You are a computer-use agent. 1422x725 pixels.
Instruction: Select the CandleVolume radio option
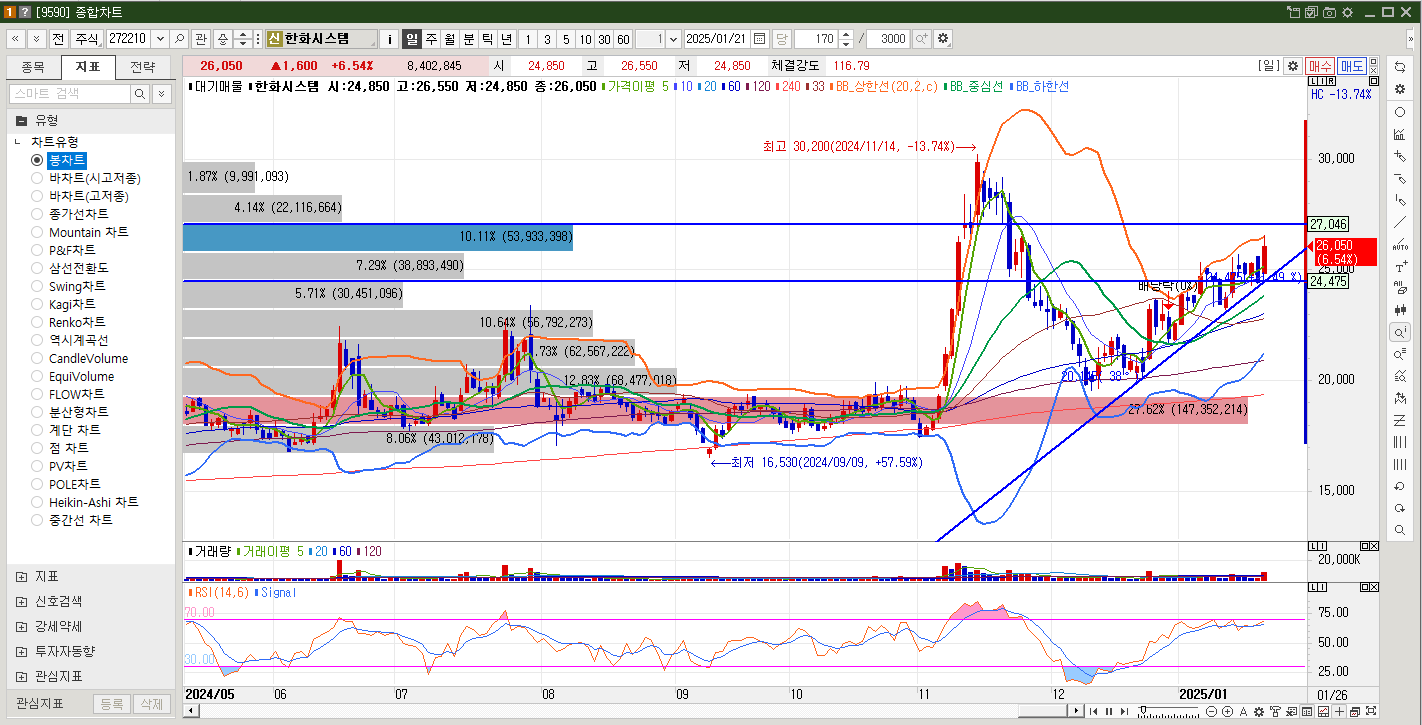coord(37,358)
